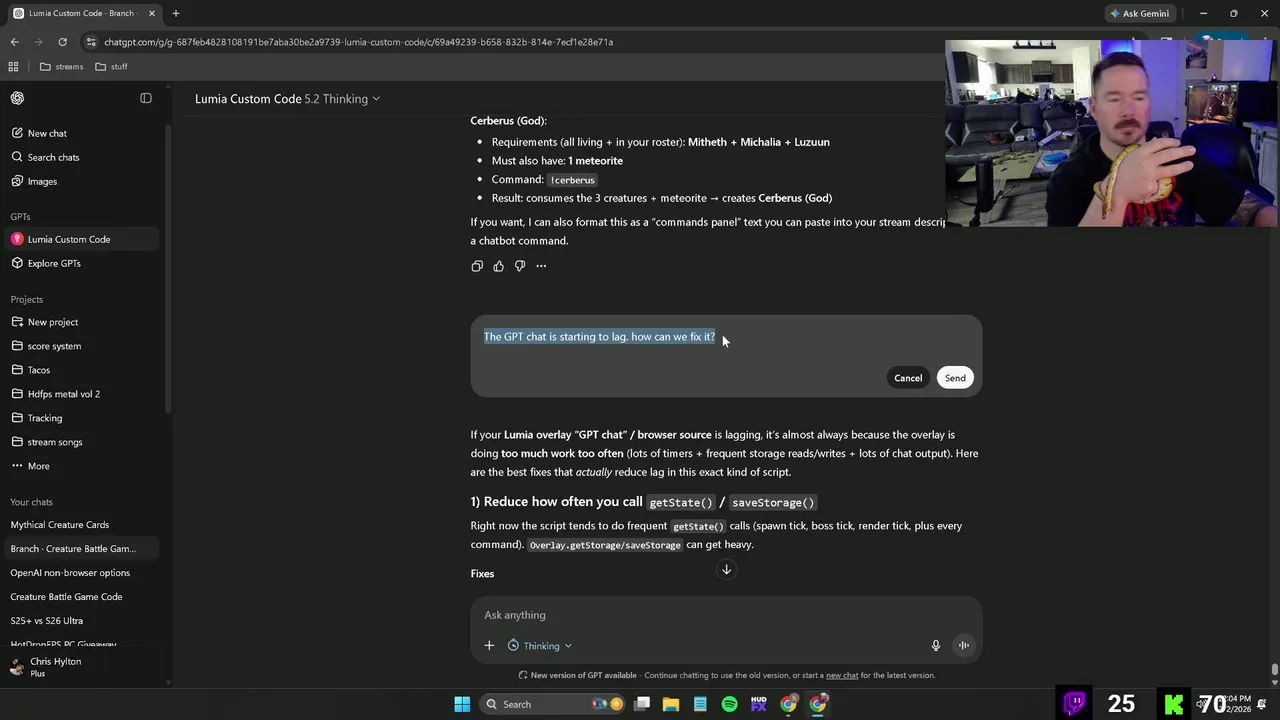
Task: Open a new browser tab with plus button
Action: 175,13
